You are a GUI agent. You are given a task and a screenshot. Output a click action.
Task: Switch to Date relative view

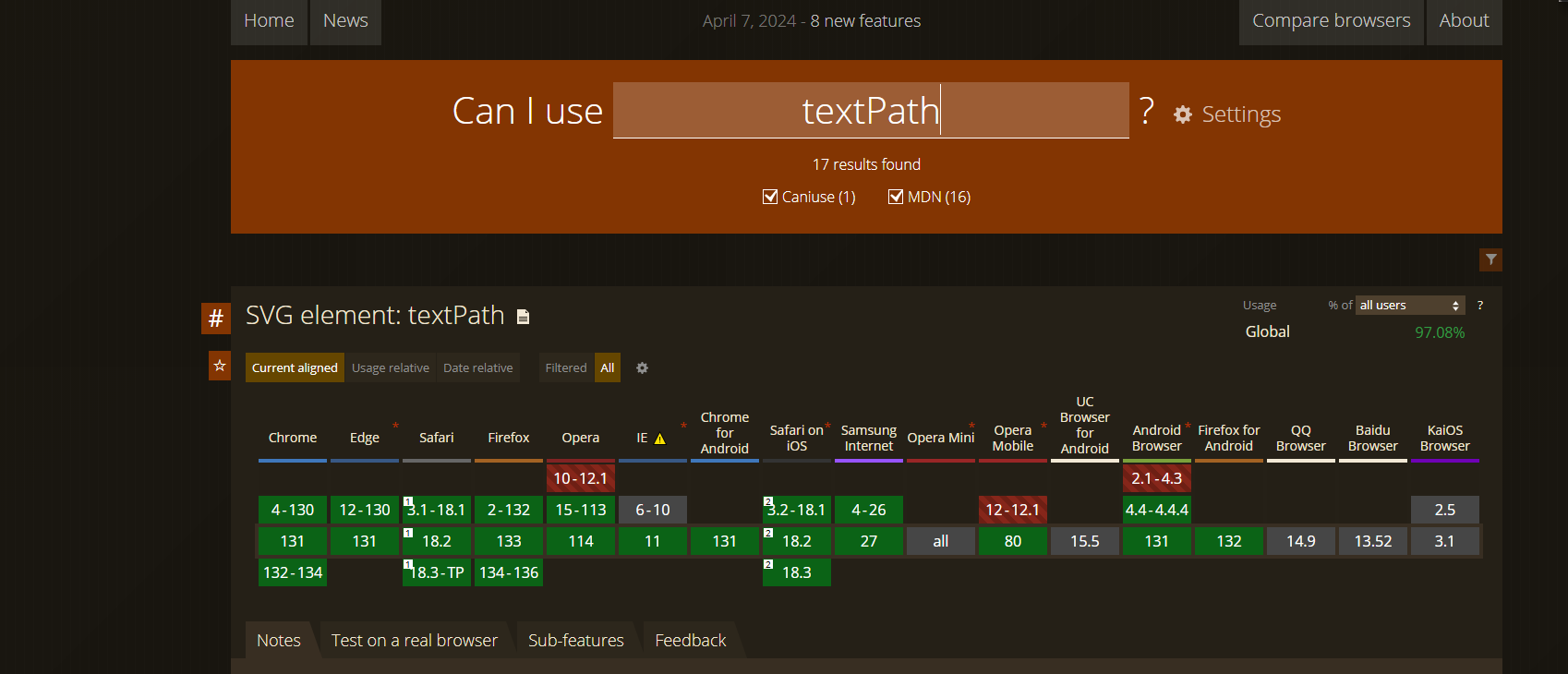pos(477,367)
